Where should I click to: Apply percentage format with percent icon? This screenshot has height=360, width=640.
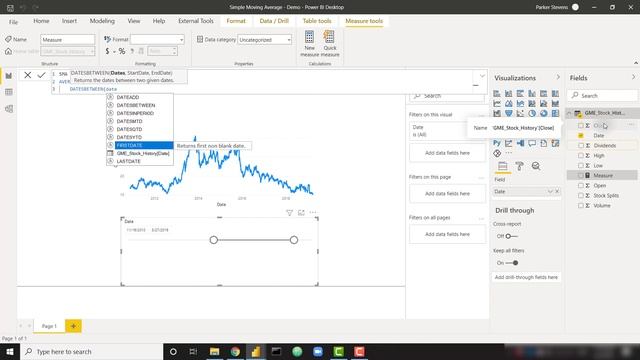[122, 51]
